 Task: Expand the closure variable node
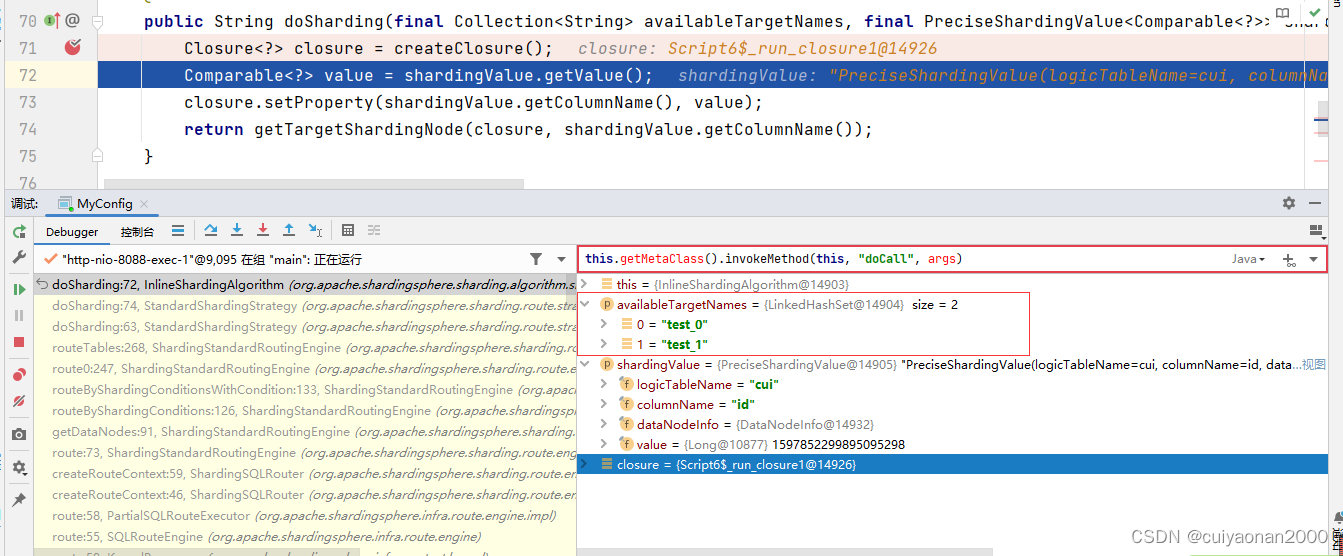585,465
